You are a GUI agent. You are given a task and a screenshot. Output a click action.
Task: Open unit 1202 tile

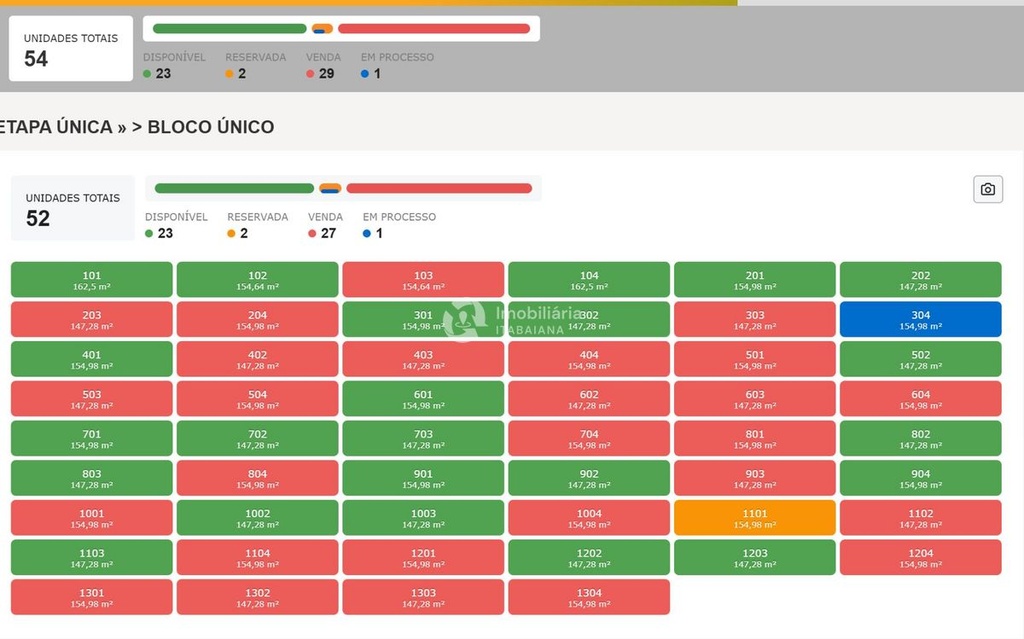click(589, 557)
